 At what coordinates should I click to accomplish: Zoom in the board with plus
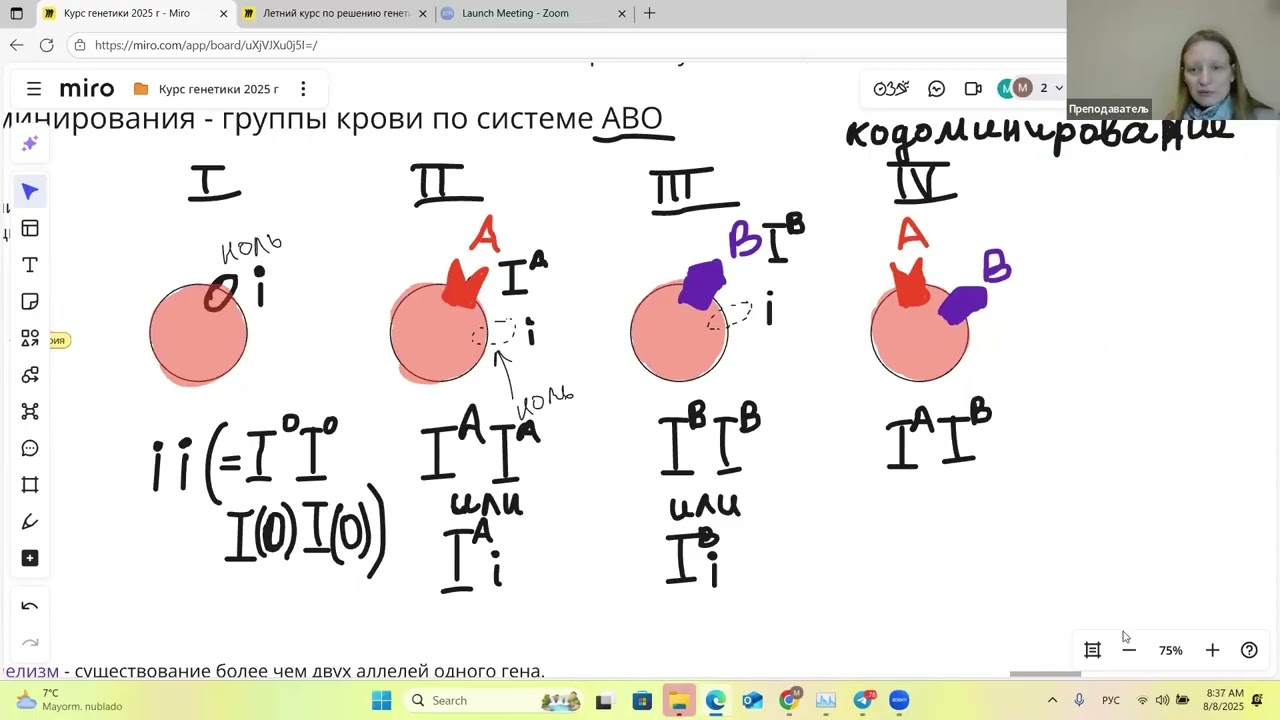[1212, 650]
